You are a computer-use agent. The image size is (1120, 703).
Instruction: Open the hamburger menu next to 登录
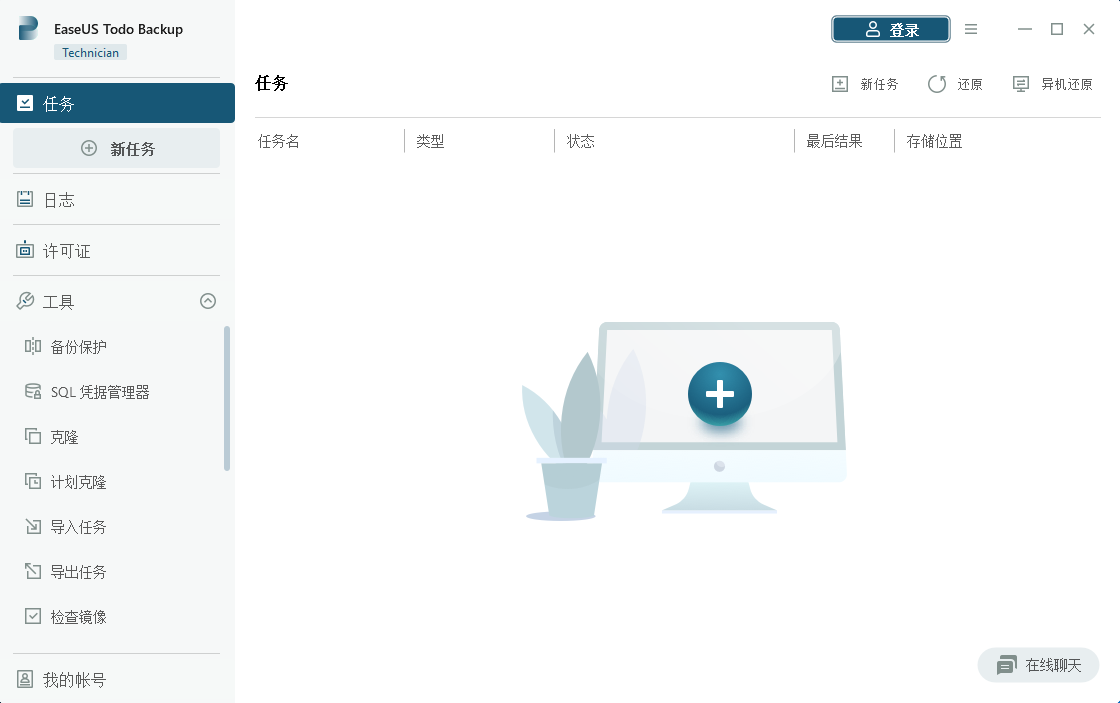971,29
